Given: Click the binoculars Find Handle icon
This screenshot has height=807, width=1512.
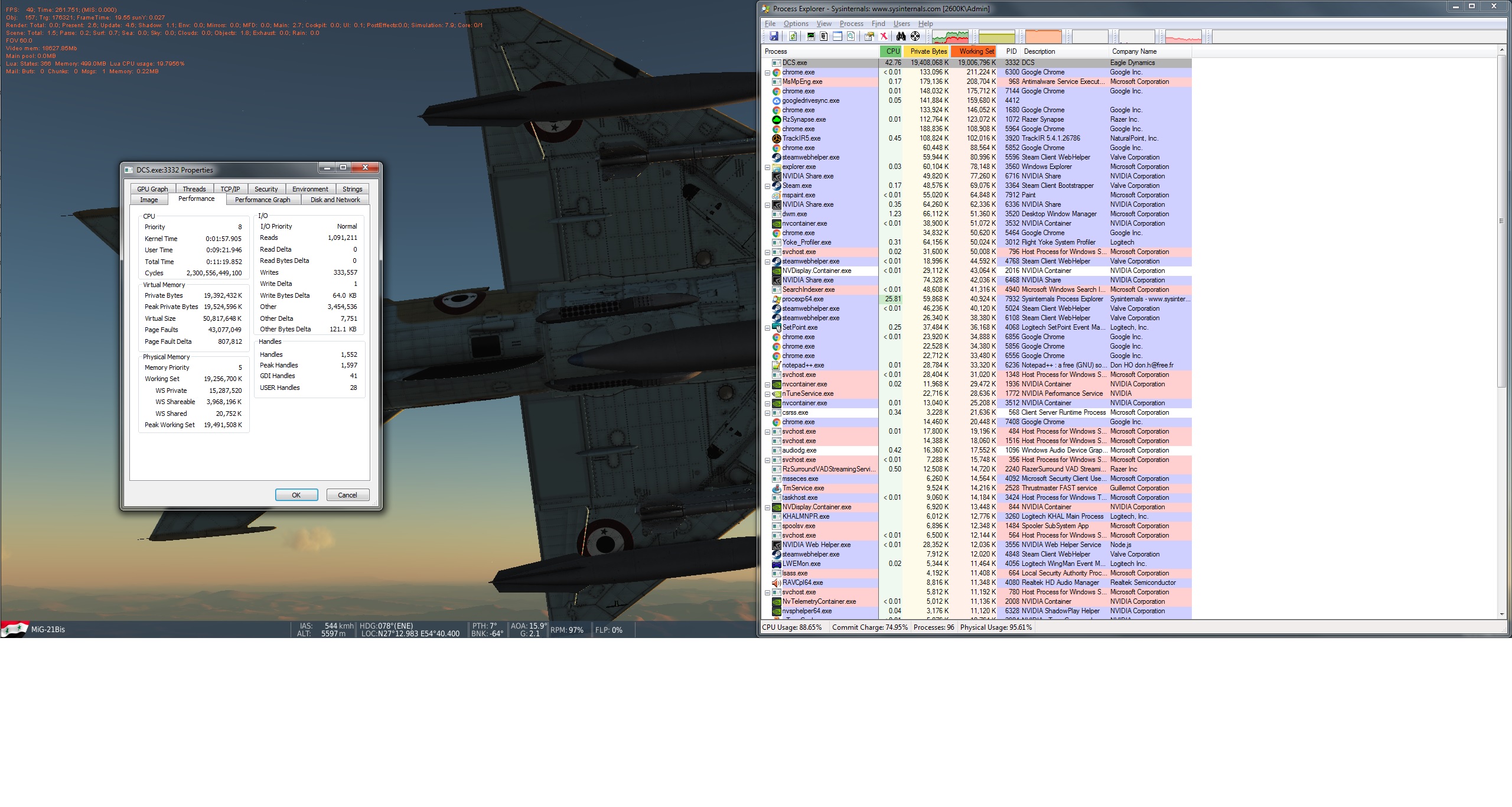Looking at the screenshot, I should tap(901, 37).
